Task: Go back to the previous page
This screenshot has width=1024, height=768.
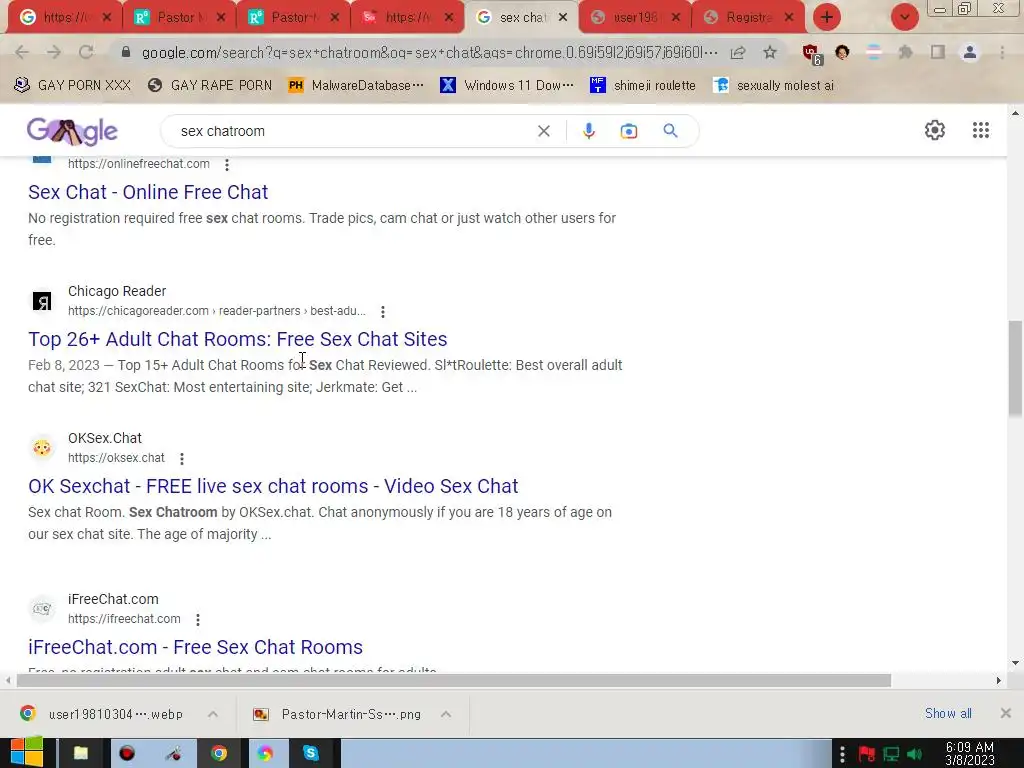Action: (22, 52)
